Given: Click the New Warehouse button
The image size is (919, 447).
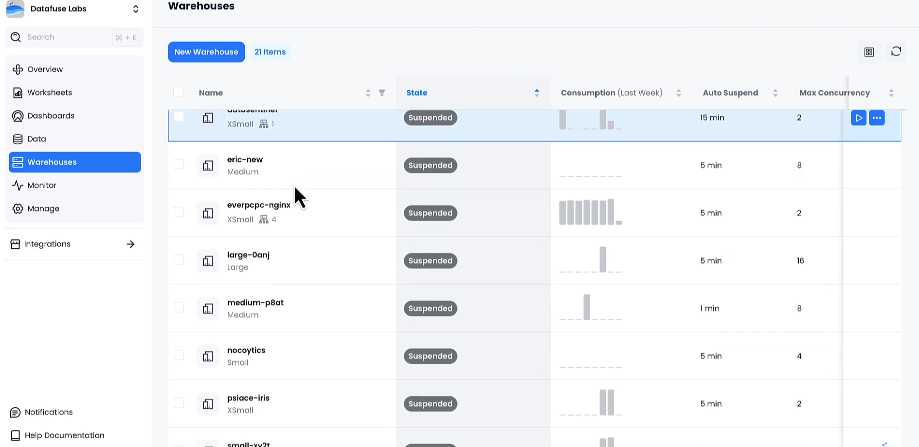Looking at the screenshot, I should [206, 52].
